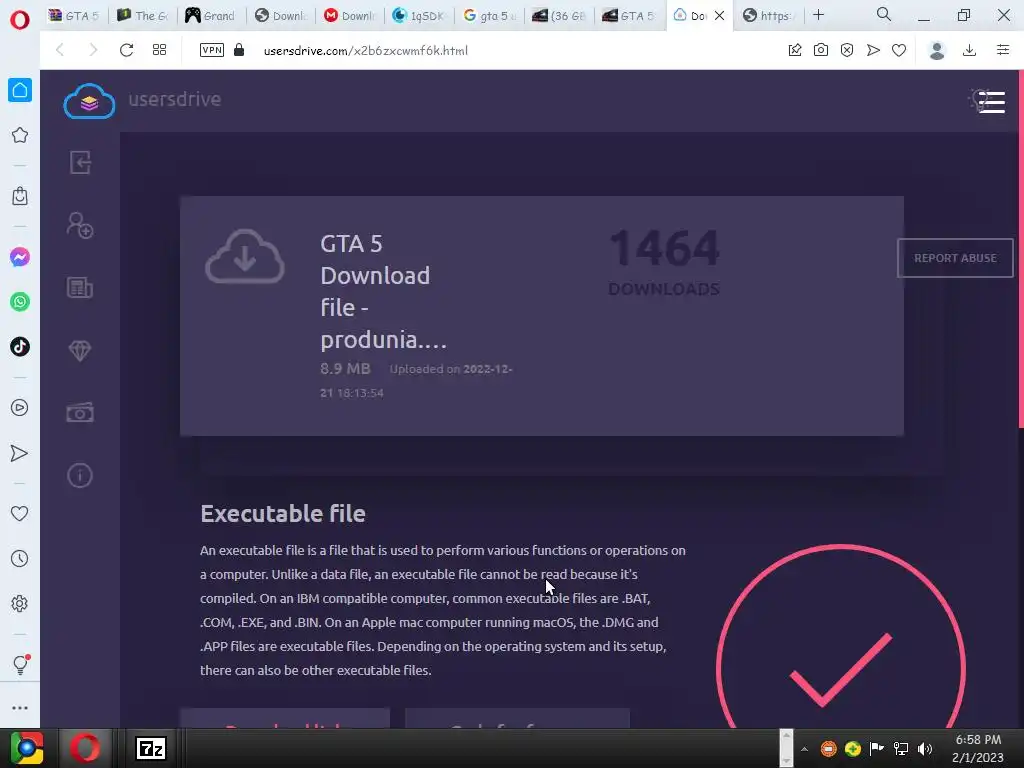Take a snapshot with the camera icon
This screenshot has width=1024, height=768.
(x=821, y=50)
